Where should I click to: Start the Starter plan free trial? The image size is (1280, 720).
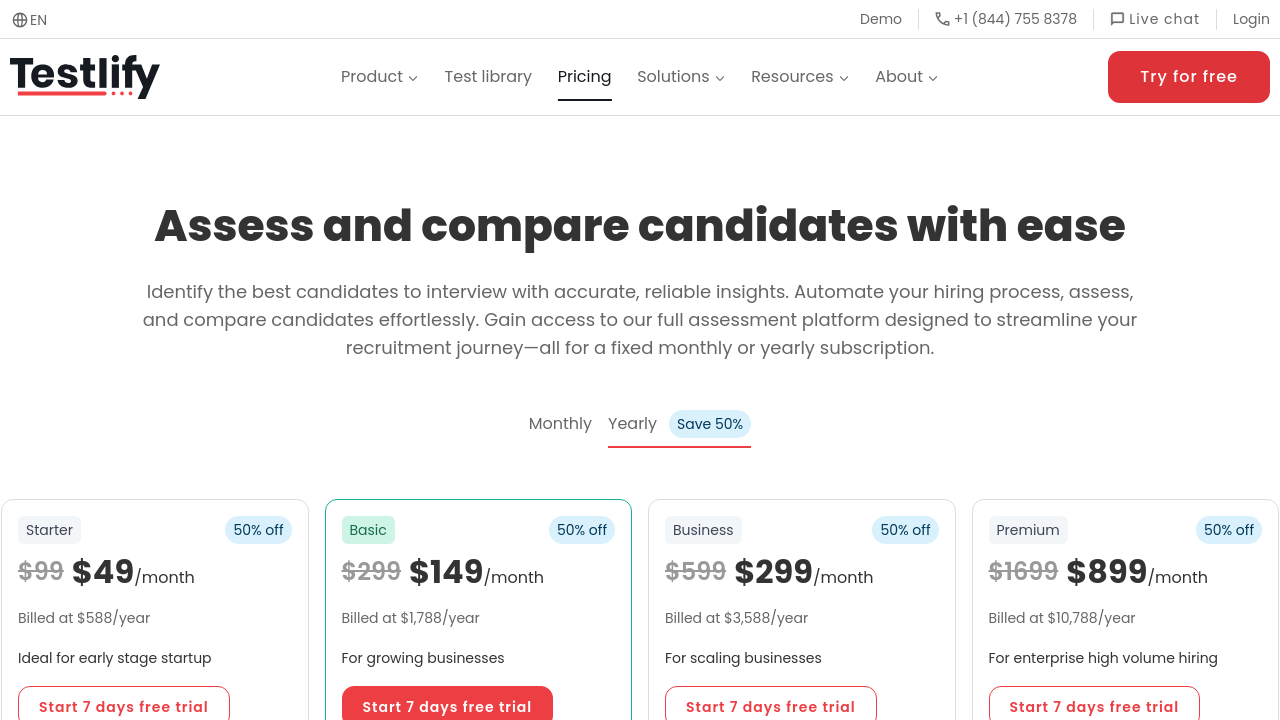point(124,706)
